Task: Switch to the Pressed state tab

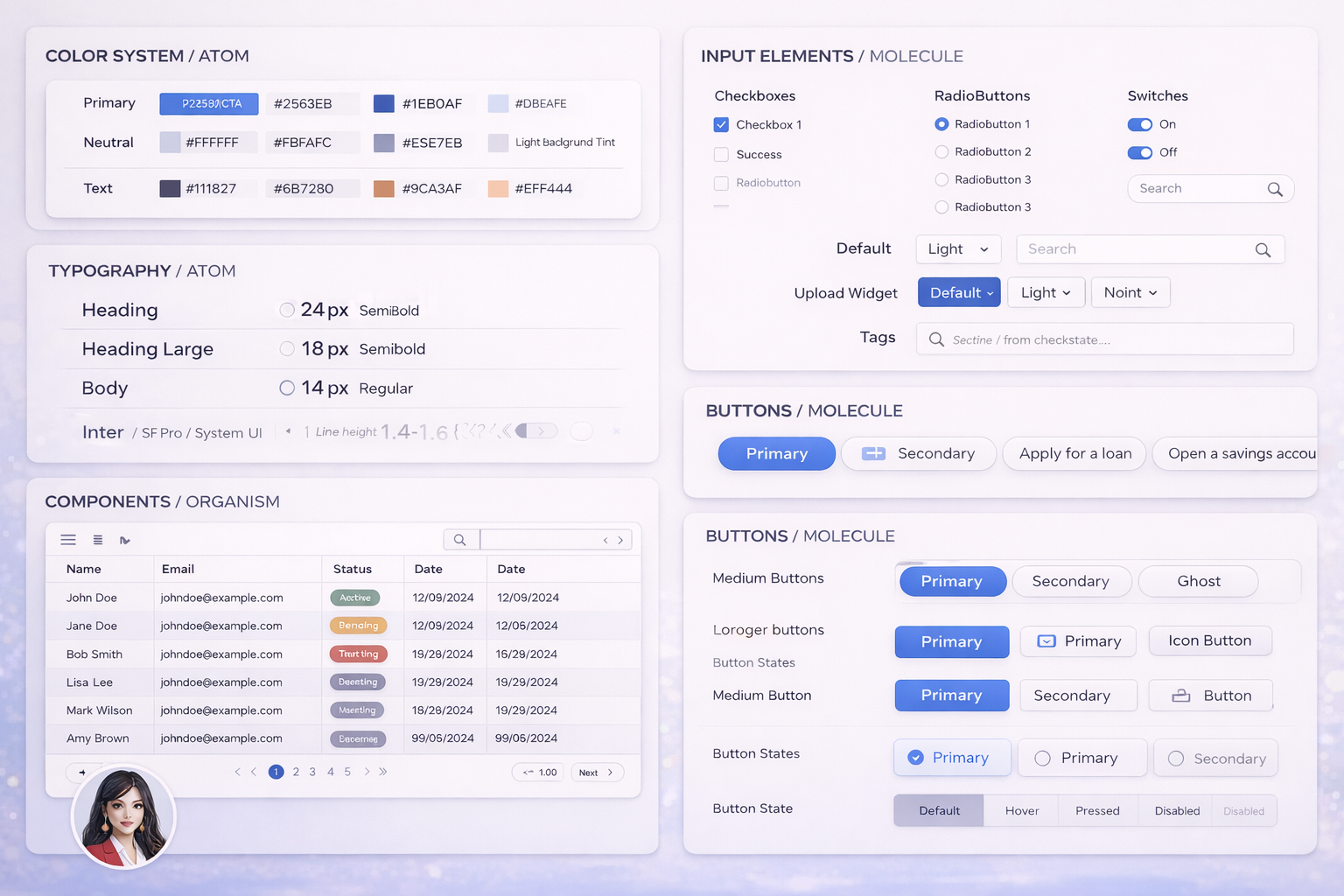Action: coord(1097,810)
